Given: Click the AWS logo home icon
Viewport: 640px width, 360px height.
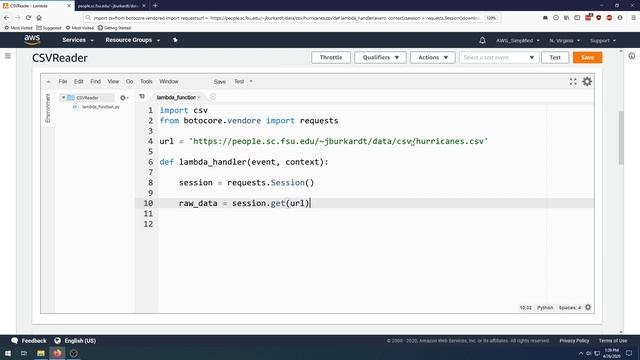Looking at the screenshot, I should (32, 40).
